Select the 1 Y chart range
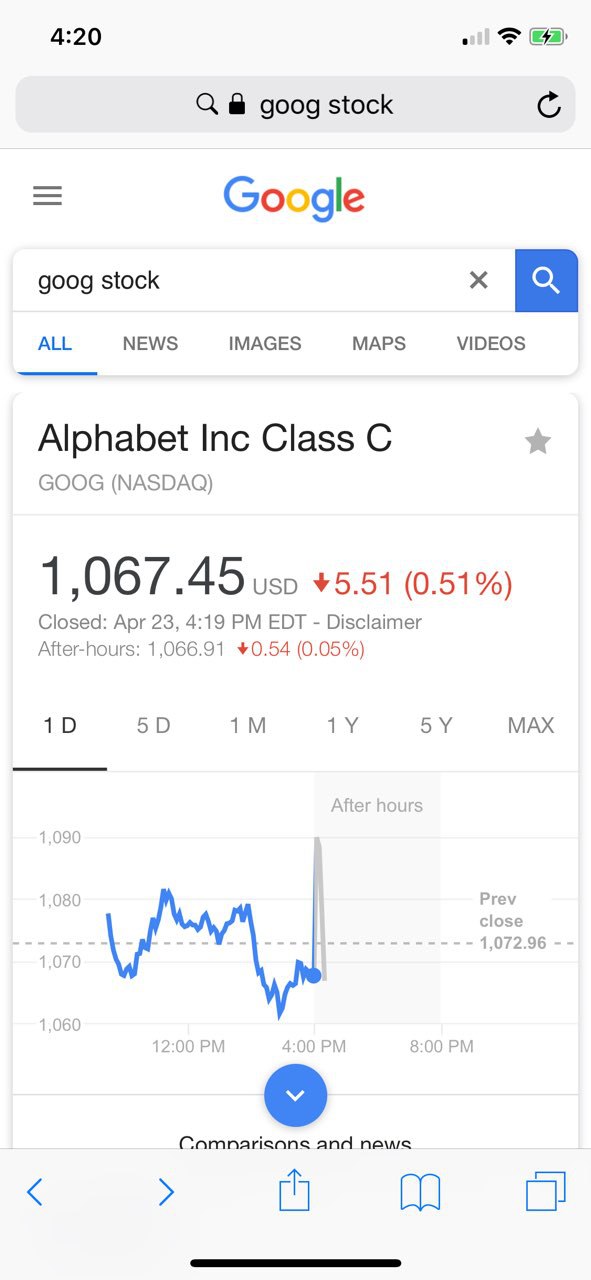Viewport: 591px width, 1280px height. pos(342,726)
